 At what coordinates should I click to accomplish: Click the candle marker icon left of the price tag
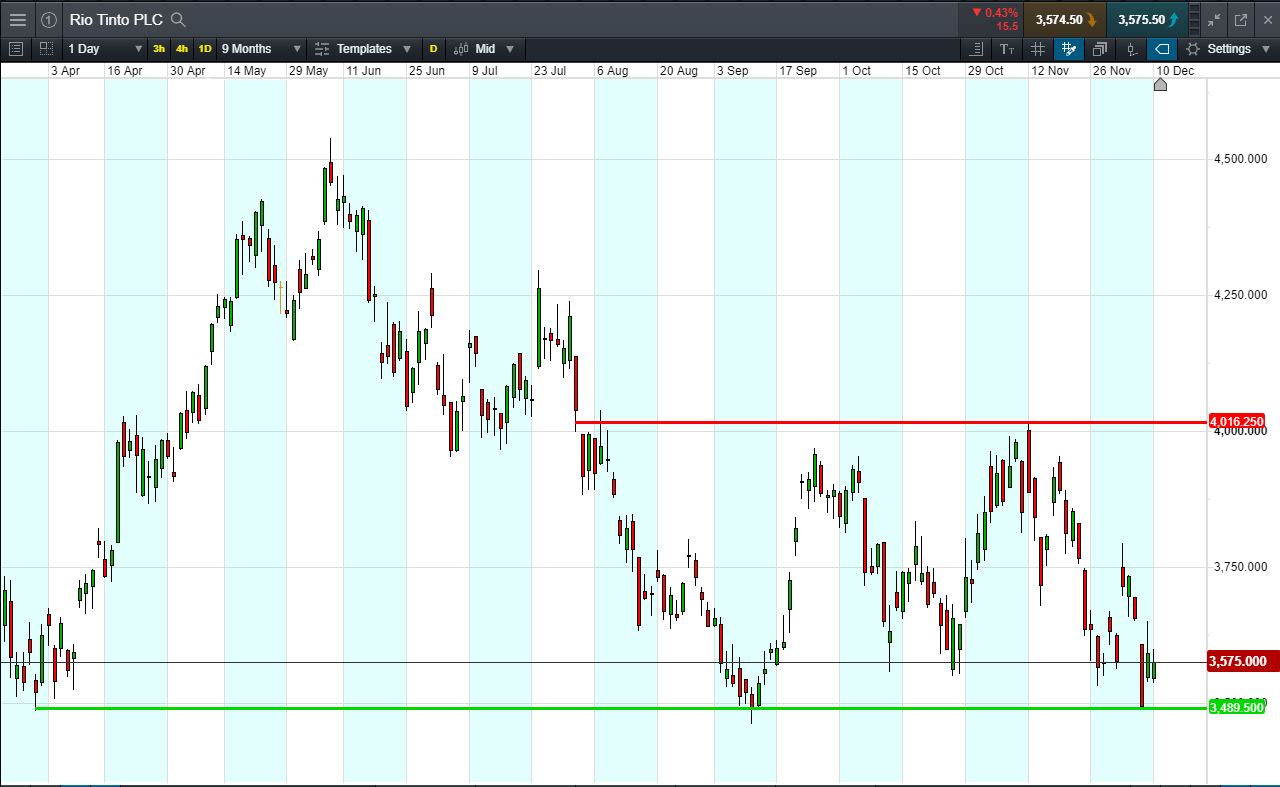click(1131, 49)
